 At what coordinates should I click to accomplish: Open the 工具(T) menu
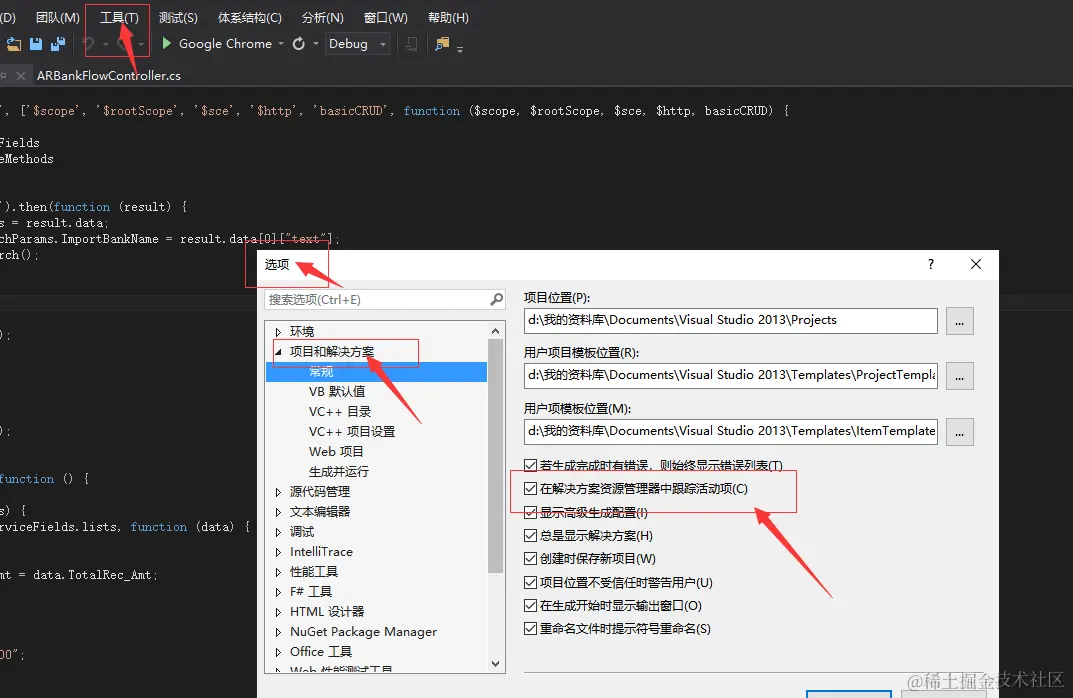click(x=119, y=18)
